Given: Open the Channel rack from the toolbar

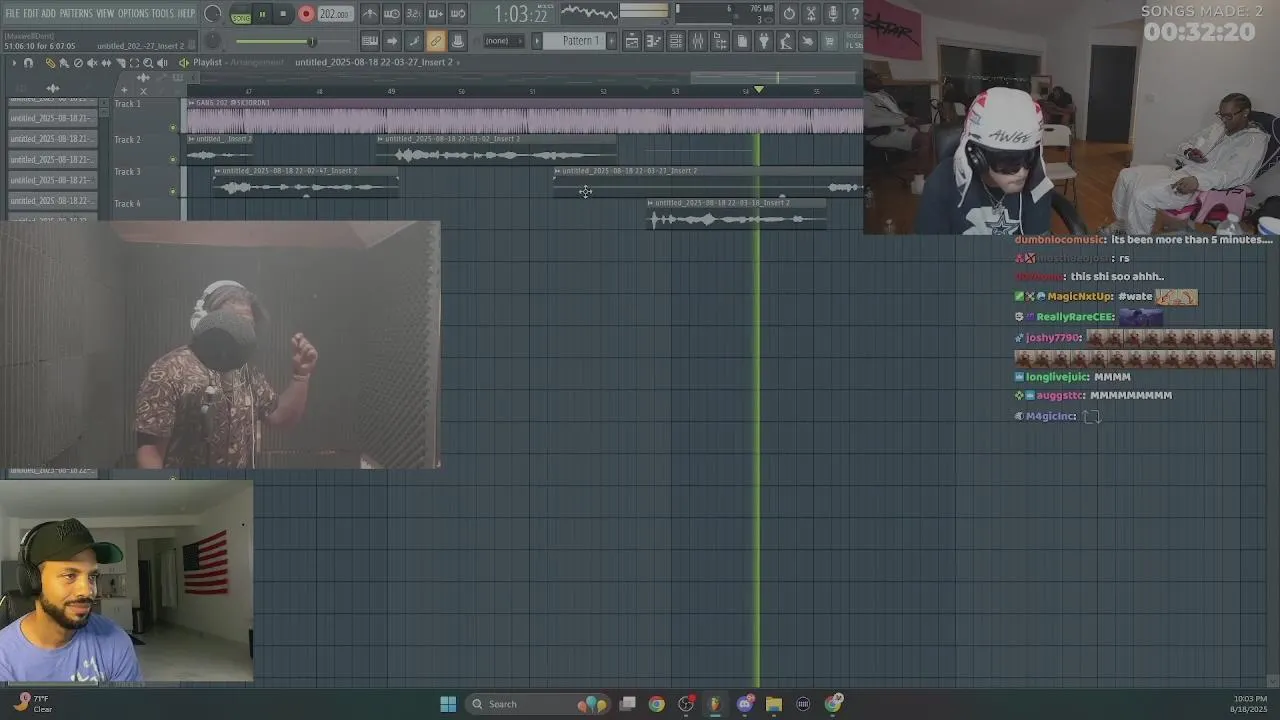Looking at the screenshot, I should click(675, 41).
